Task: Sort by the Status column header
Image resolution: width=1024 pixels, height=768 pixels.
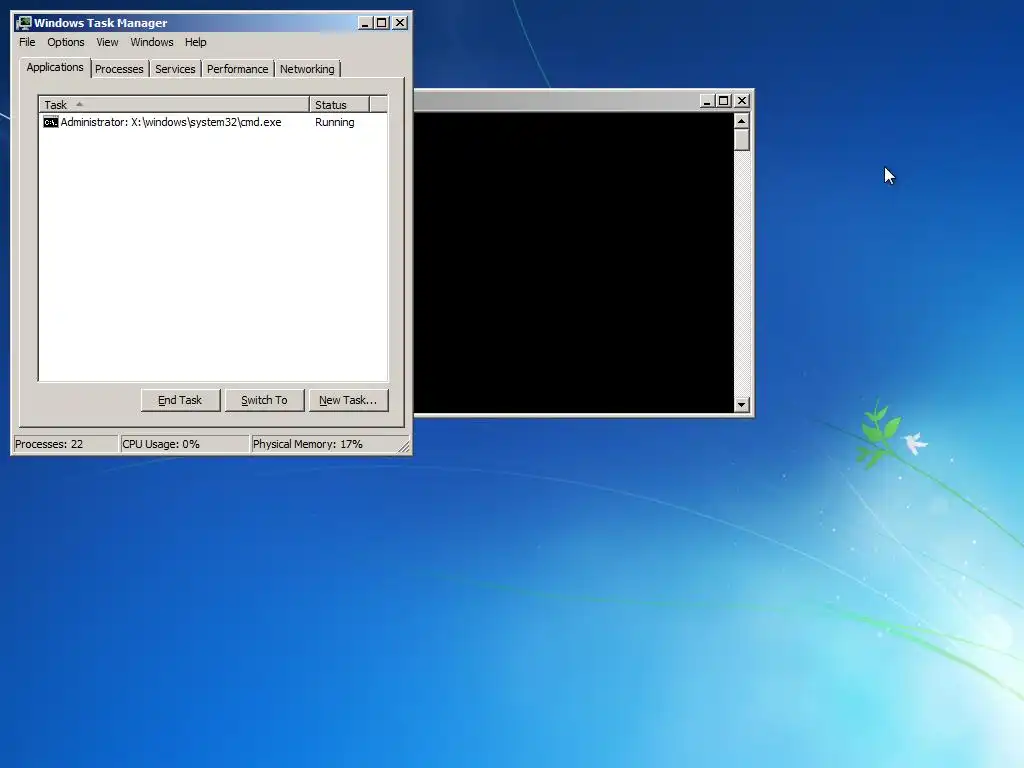Action: point(339,104)
